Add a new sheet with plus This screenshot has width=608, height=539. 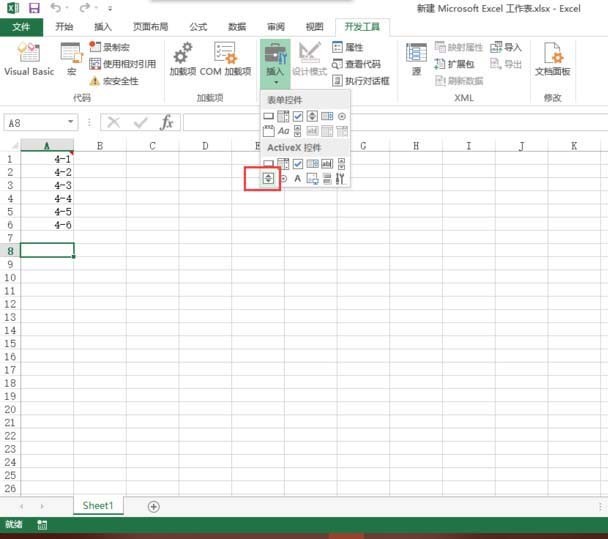(154, 506)
